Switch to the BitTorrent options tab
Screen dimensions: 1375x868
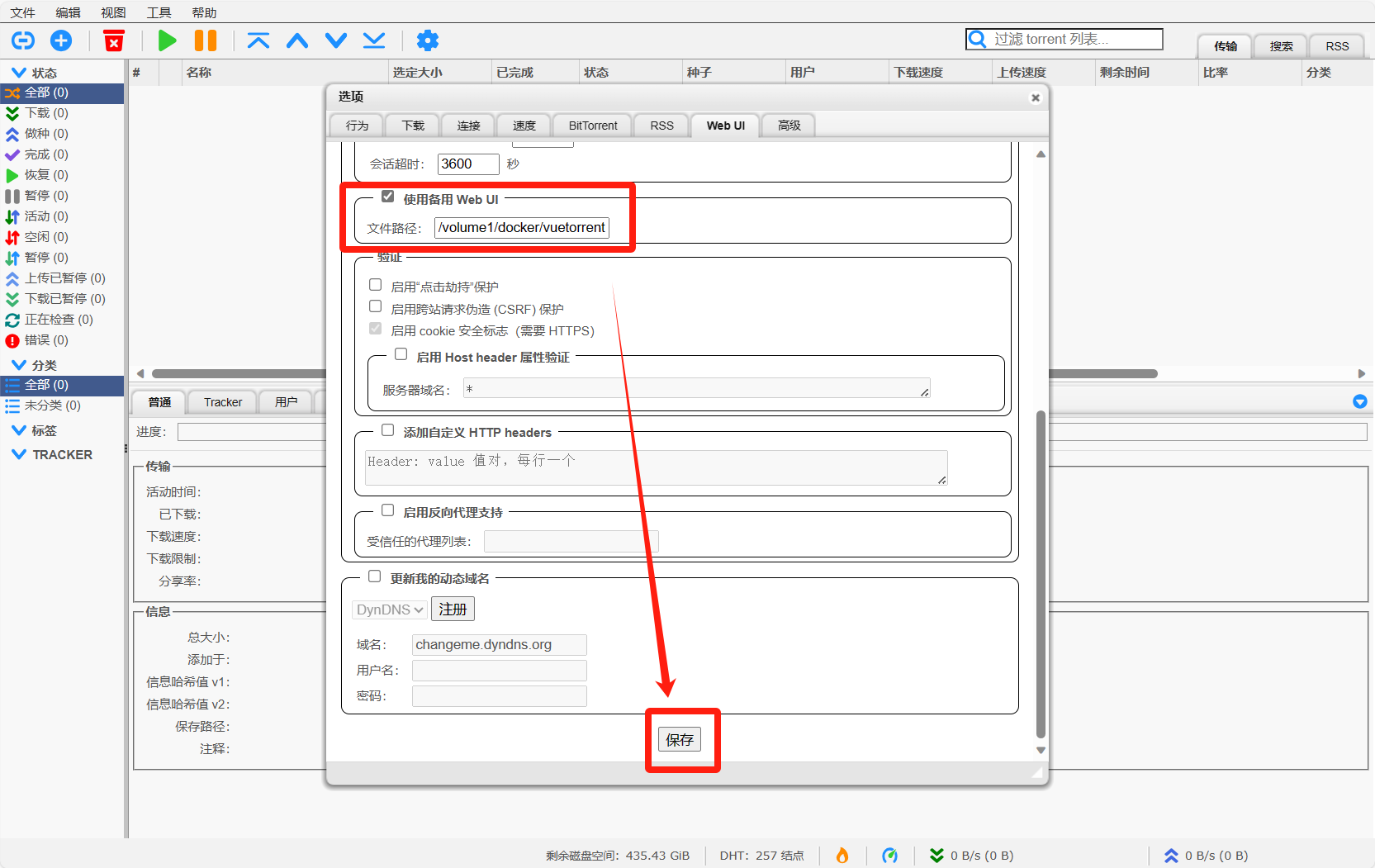(592, 126)
